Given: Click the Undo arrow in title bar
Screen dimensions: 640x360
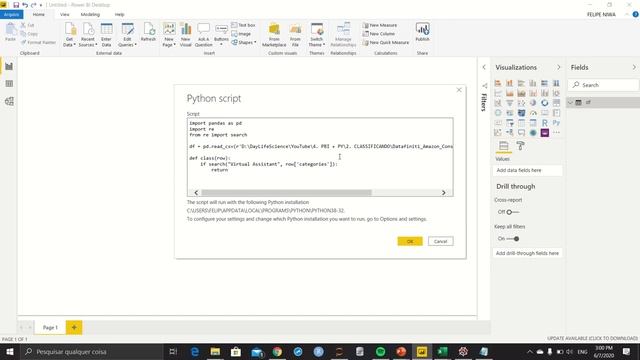Looking at the screenshot, I should (x=25, y=5).
